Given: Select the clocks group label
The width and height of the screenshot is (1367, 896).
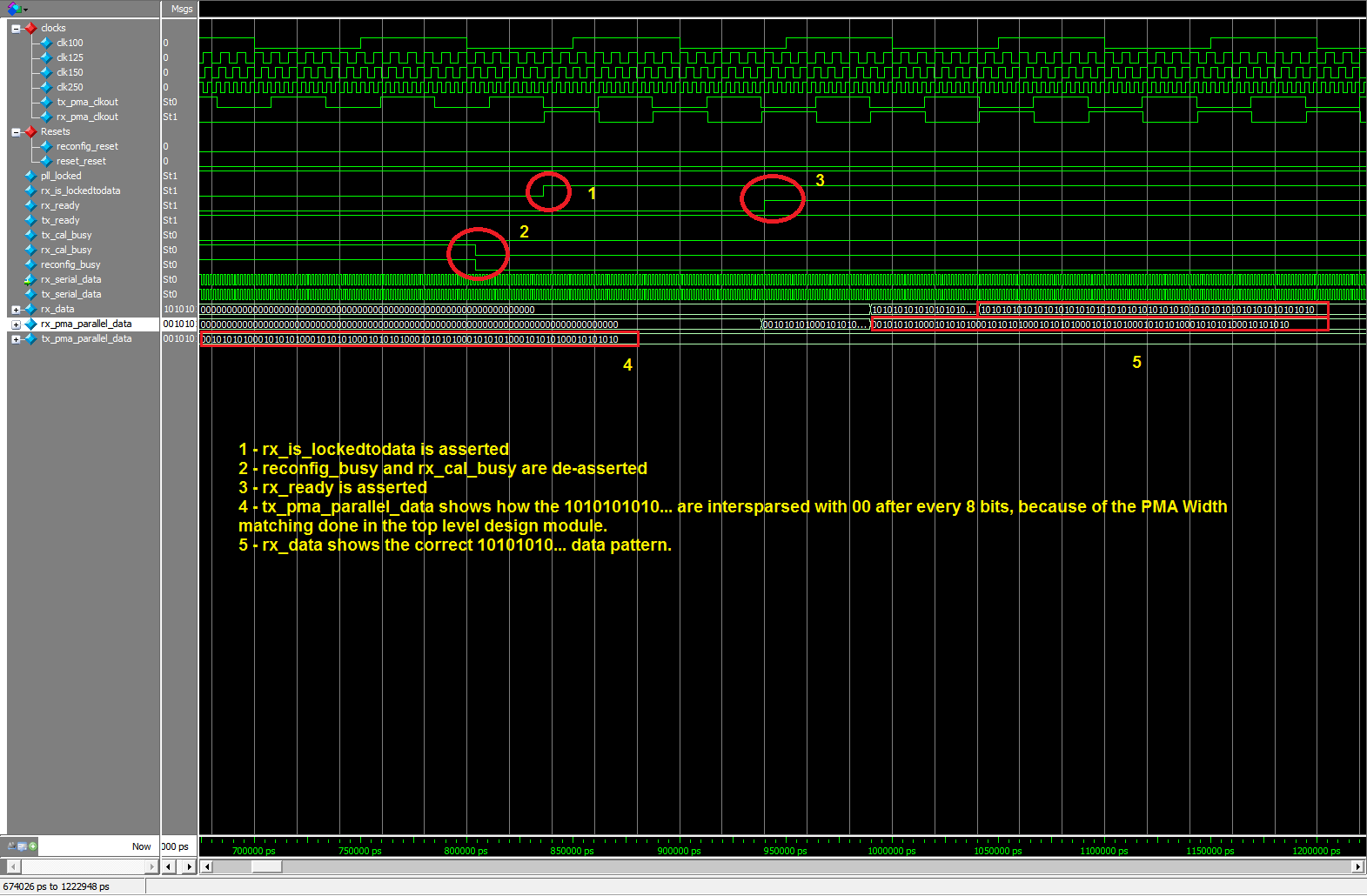Looking at the screenshot, I should (x=53, y=28).
